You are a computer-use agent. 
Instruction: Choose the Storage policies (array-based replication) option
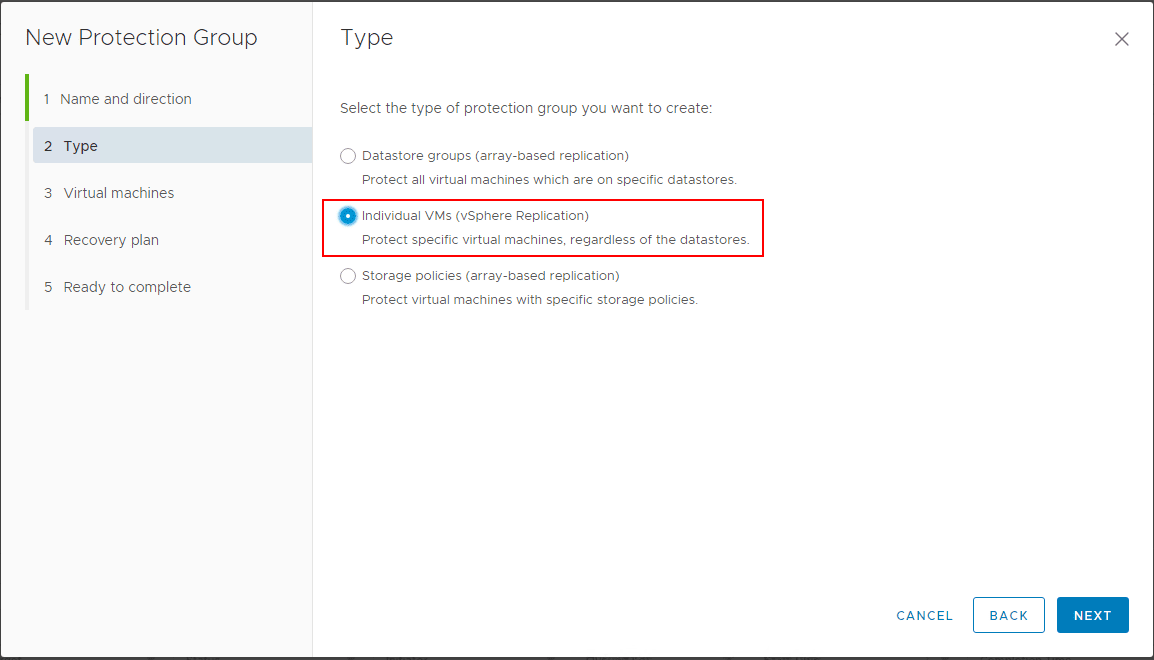348,275
